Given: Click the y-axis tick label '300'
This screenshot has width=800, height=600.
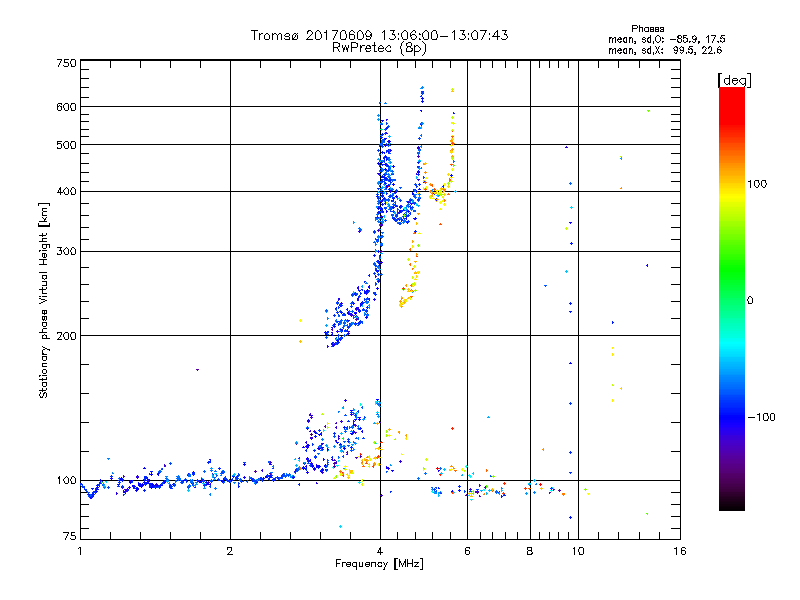Looking at the screenshot, I should tap(67, 252).
